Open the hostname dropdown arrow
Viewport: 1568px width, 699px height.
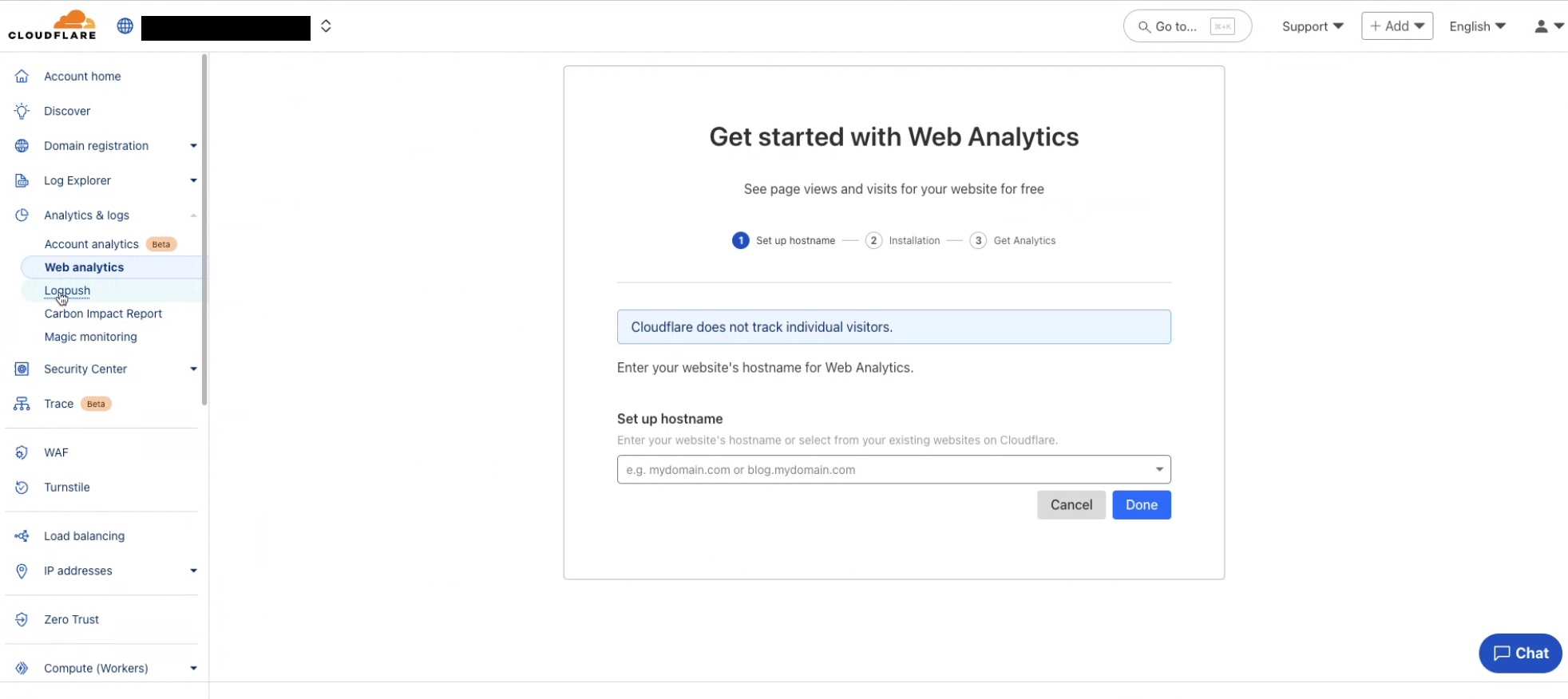(1158, 469)
